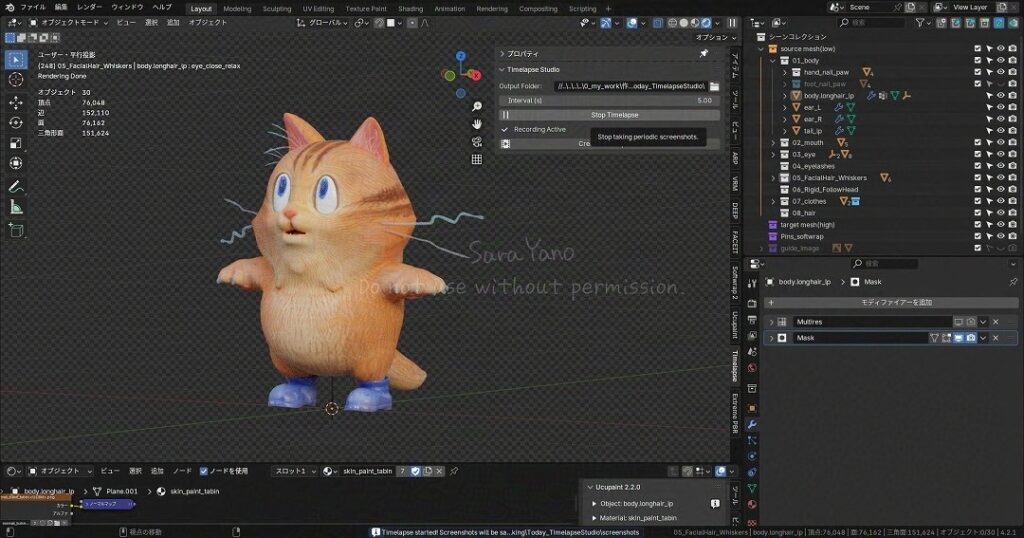The height and width of the screenshot is (538, 1024).
Task: Open the レンダー menu
Action: click(x=89, y=7)
